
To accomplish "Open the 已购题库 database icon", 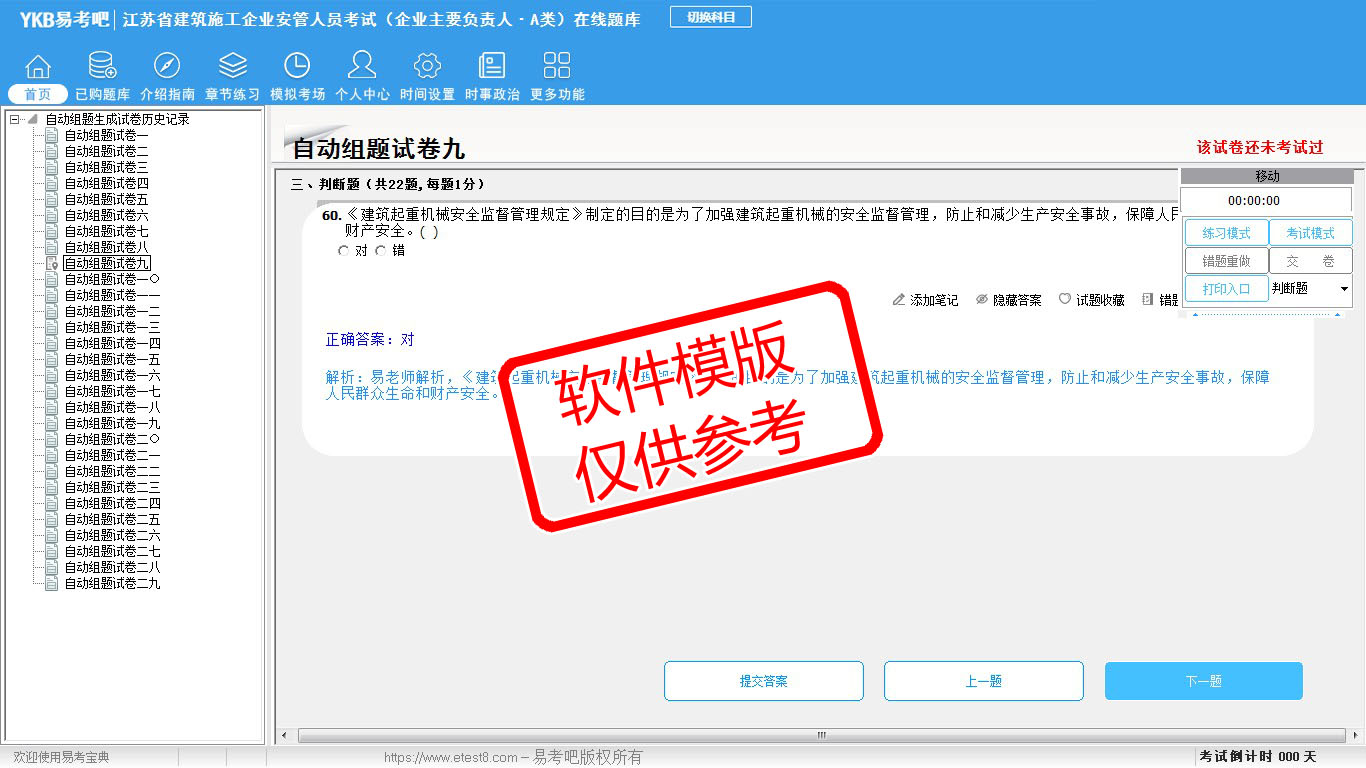I will point(102,67).
